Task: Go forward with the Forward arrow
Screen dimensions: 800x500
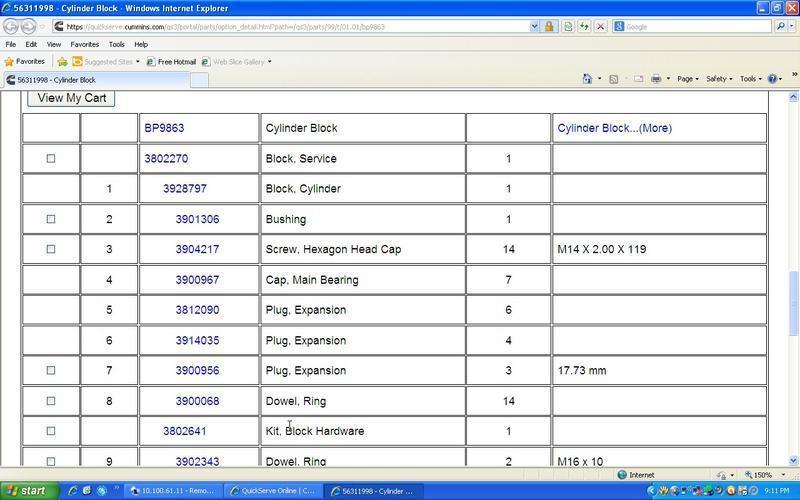Action: (x=29, y=26)
